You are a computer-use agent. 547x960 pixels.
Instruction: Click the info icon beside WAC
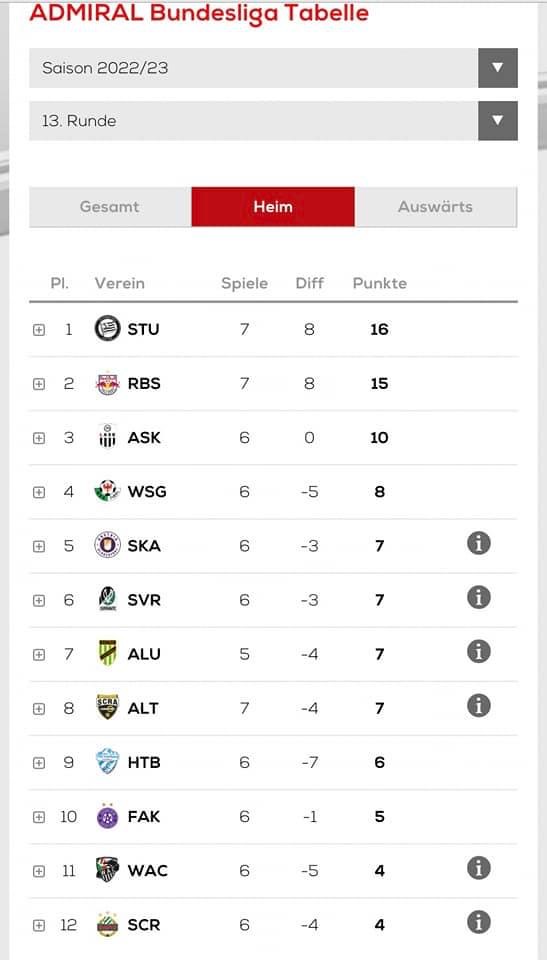[479, 868]
